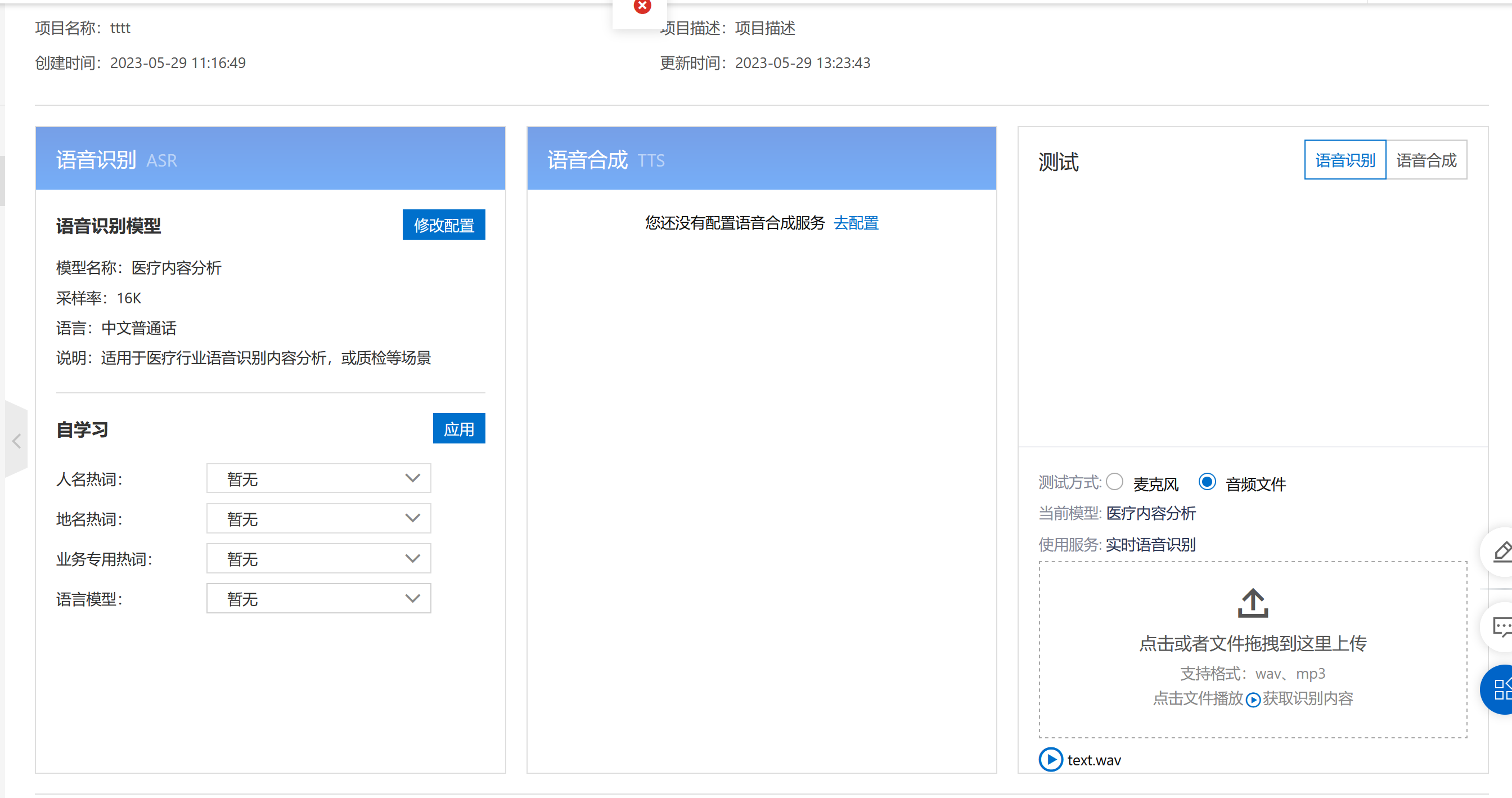Follow the 去配置 link
This screenshot has height=798, width=1512.
tap(856, 223)
